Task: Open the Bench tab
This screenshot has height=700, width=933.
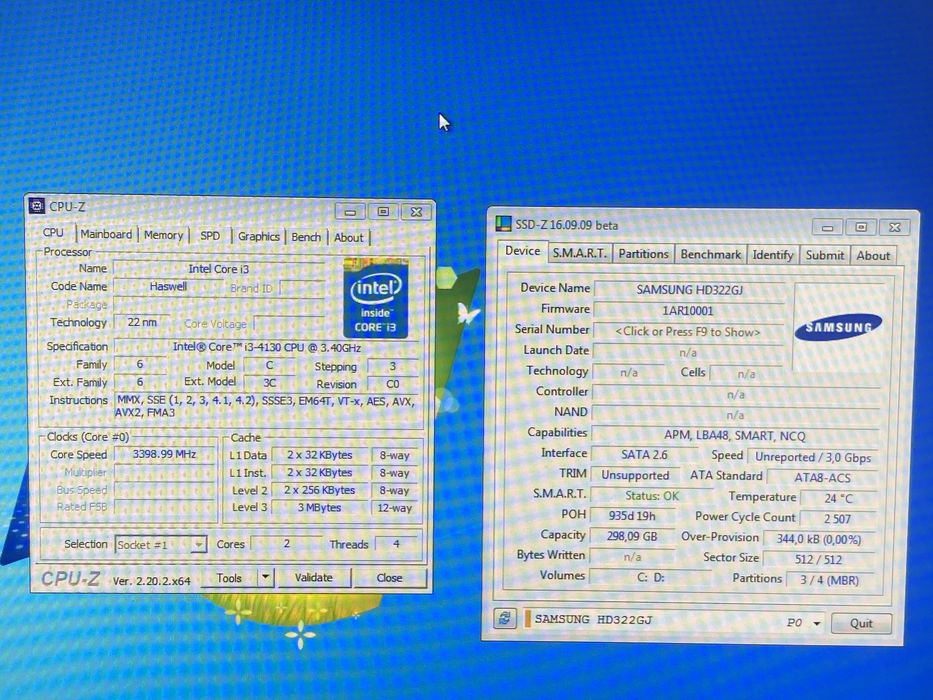Action: pyautogui.click(x=306, y=237)
